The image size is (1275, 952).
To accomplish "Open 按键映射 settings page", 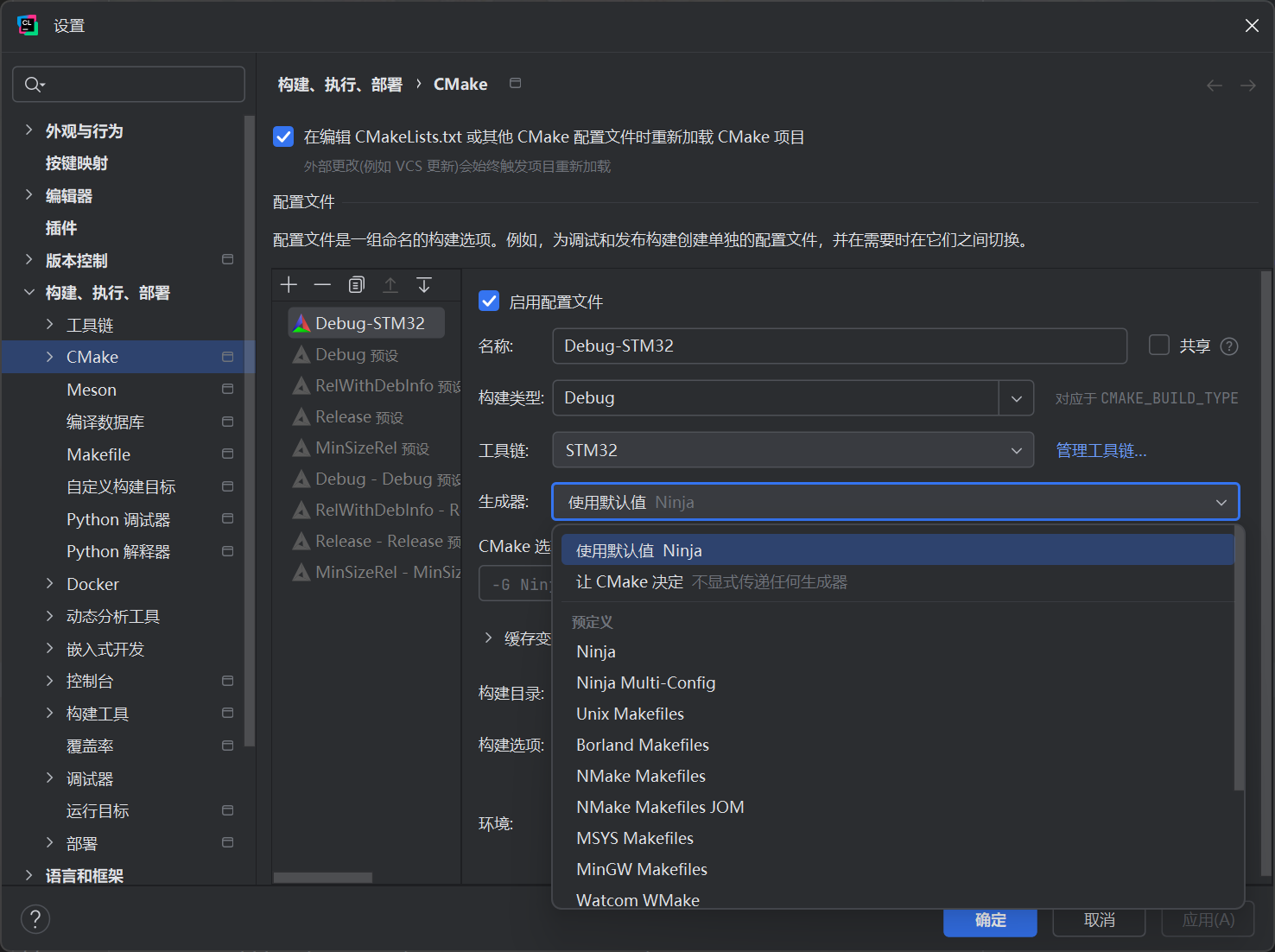I will (x=77, y=162).
